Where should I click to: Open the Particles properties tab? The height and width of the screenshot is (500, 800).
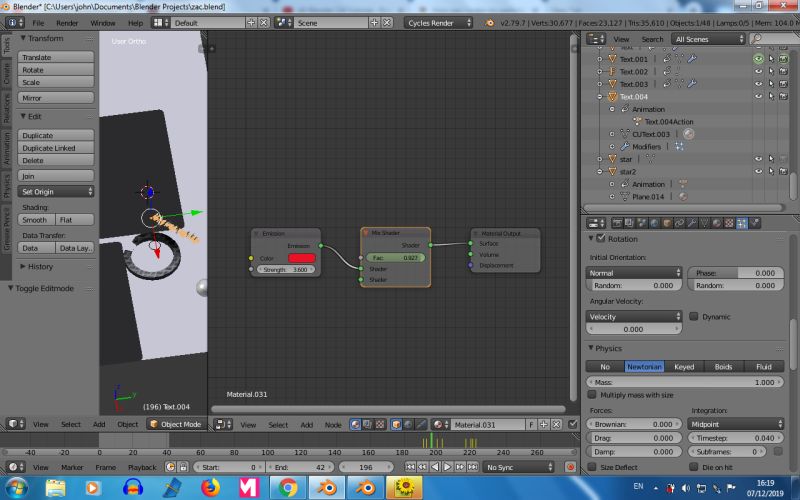point(742,223)
